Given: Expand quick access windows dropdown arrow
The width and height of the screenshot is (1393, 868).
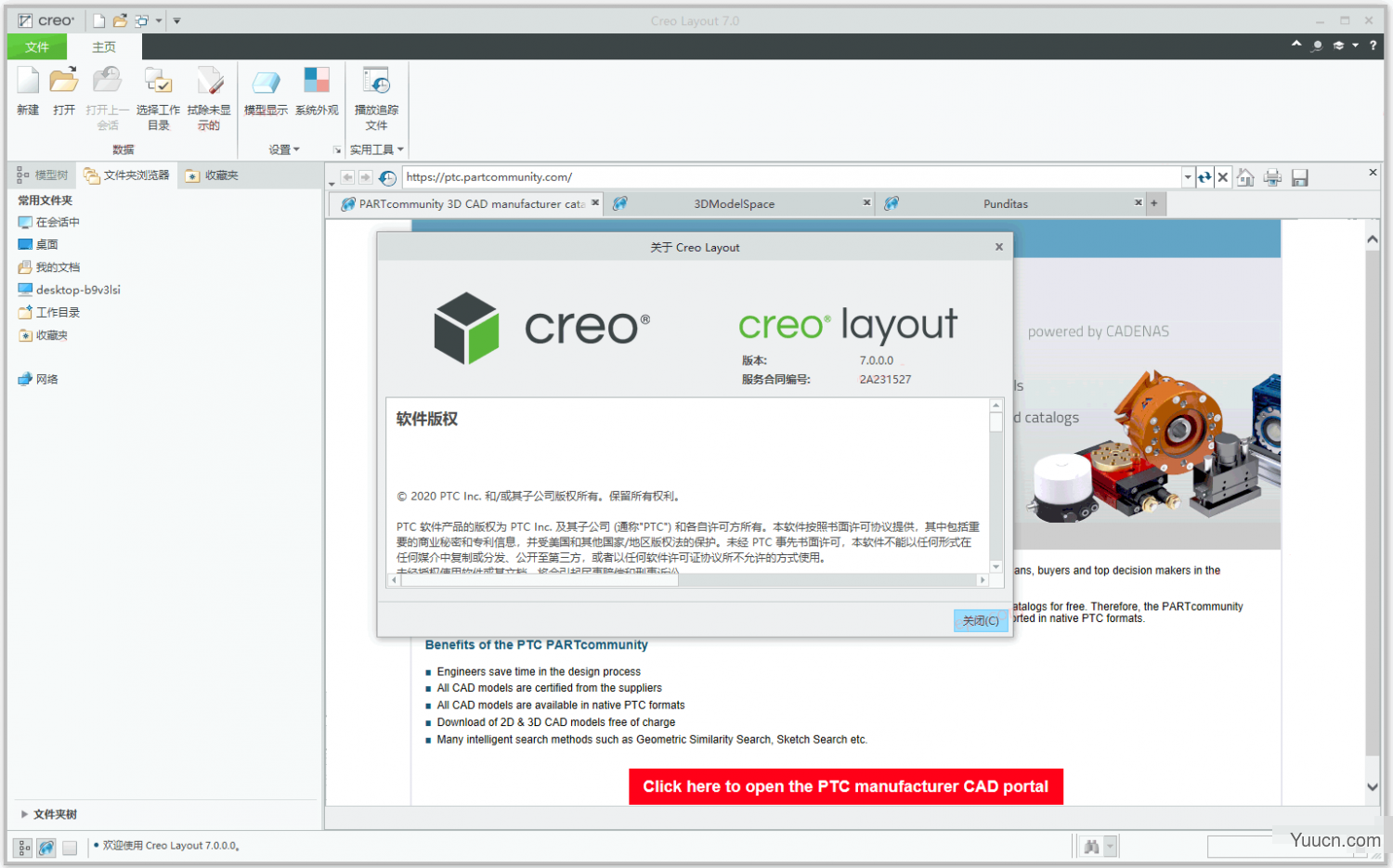Looking at the screenshot, I should (x=159, y=20).
